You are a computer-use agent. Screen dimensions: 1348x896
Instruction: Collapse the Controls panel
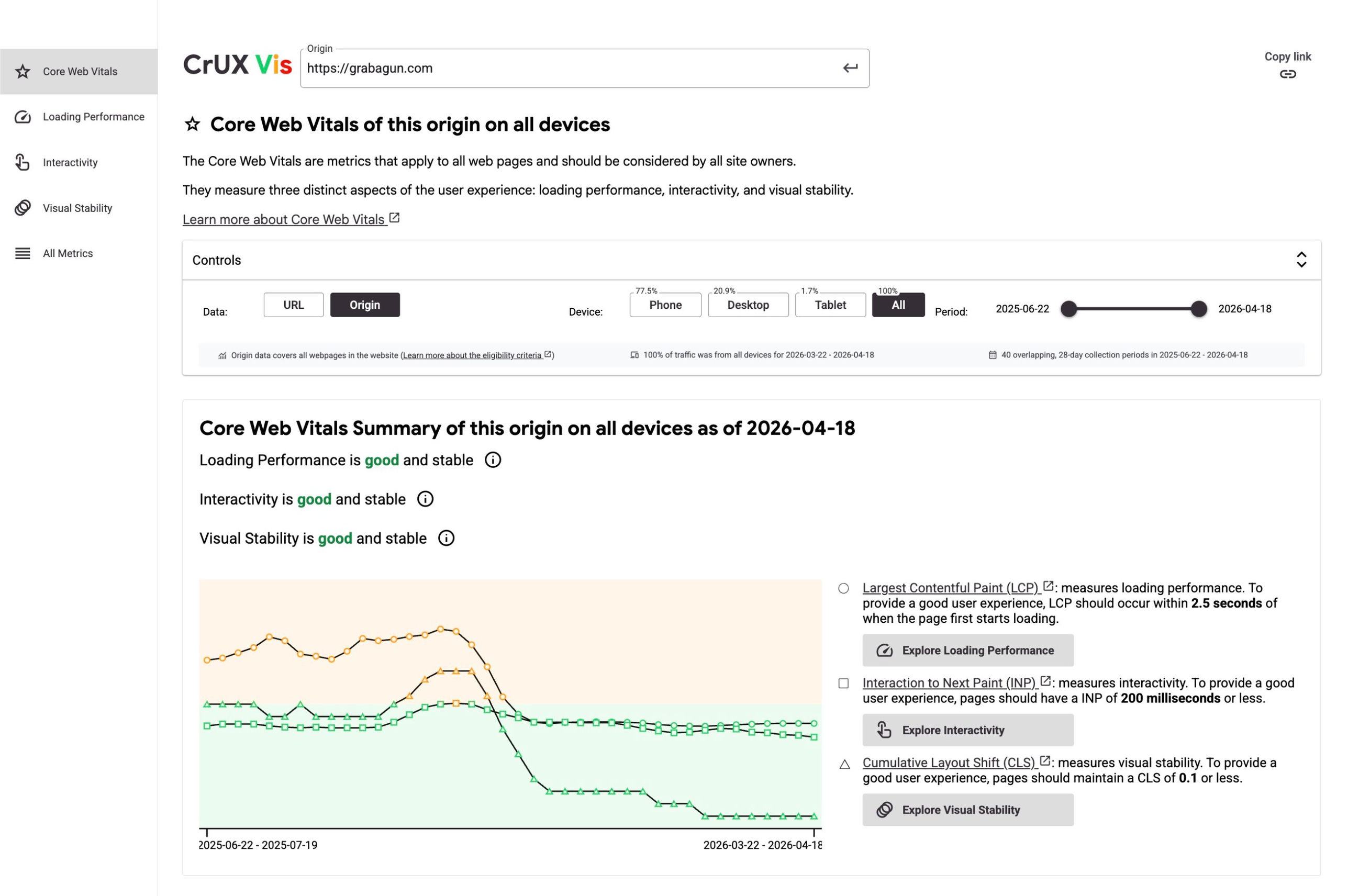click(x=1302, y=260)
